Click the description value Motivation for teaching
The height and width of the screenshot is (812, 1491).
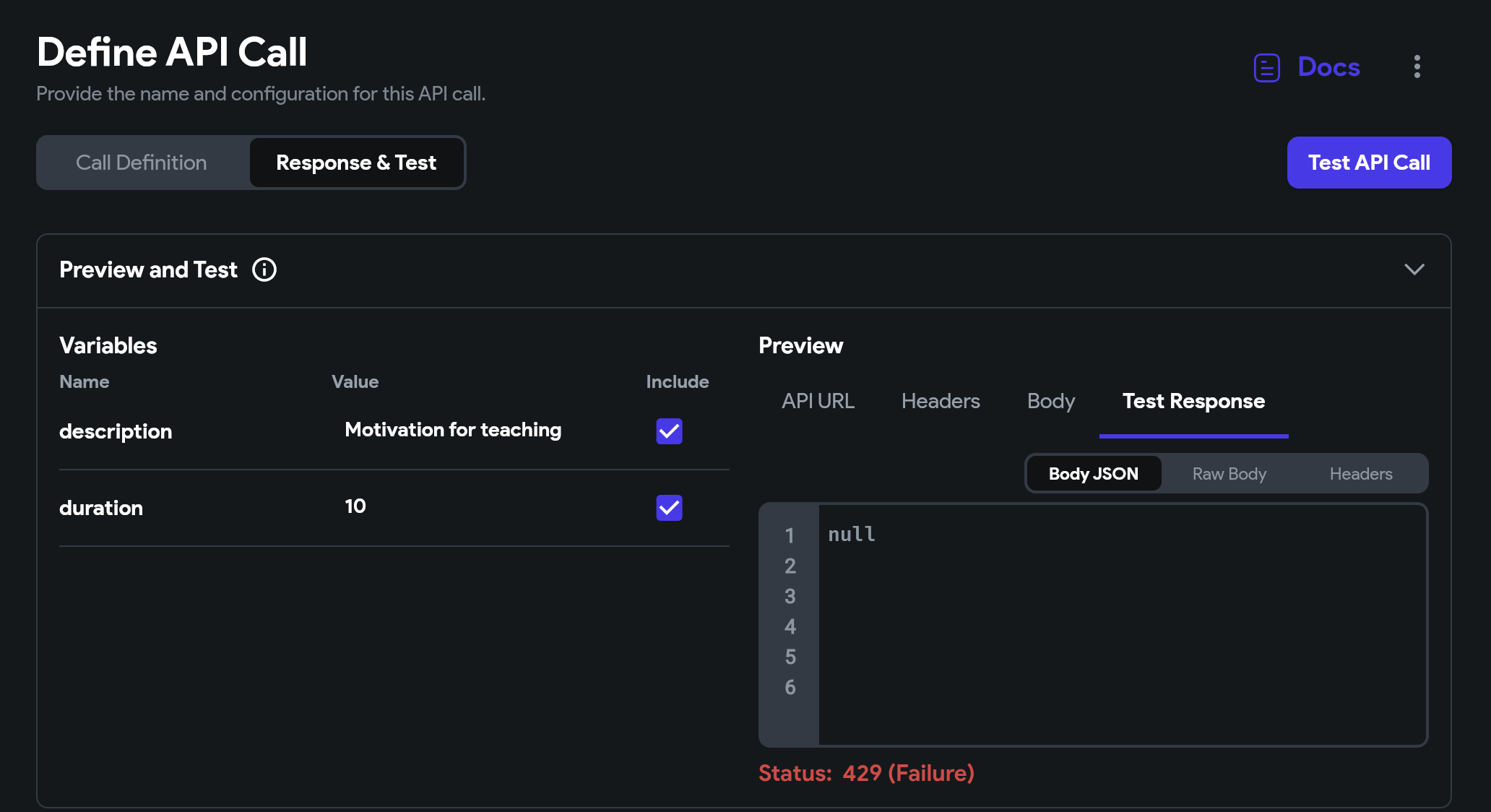(x=453, y=430)
